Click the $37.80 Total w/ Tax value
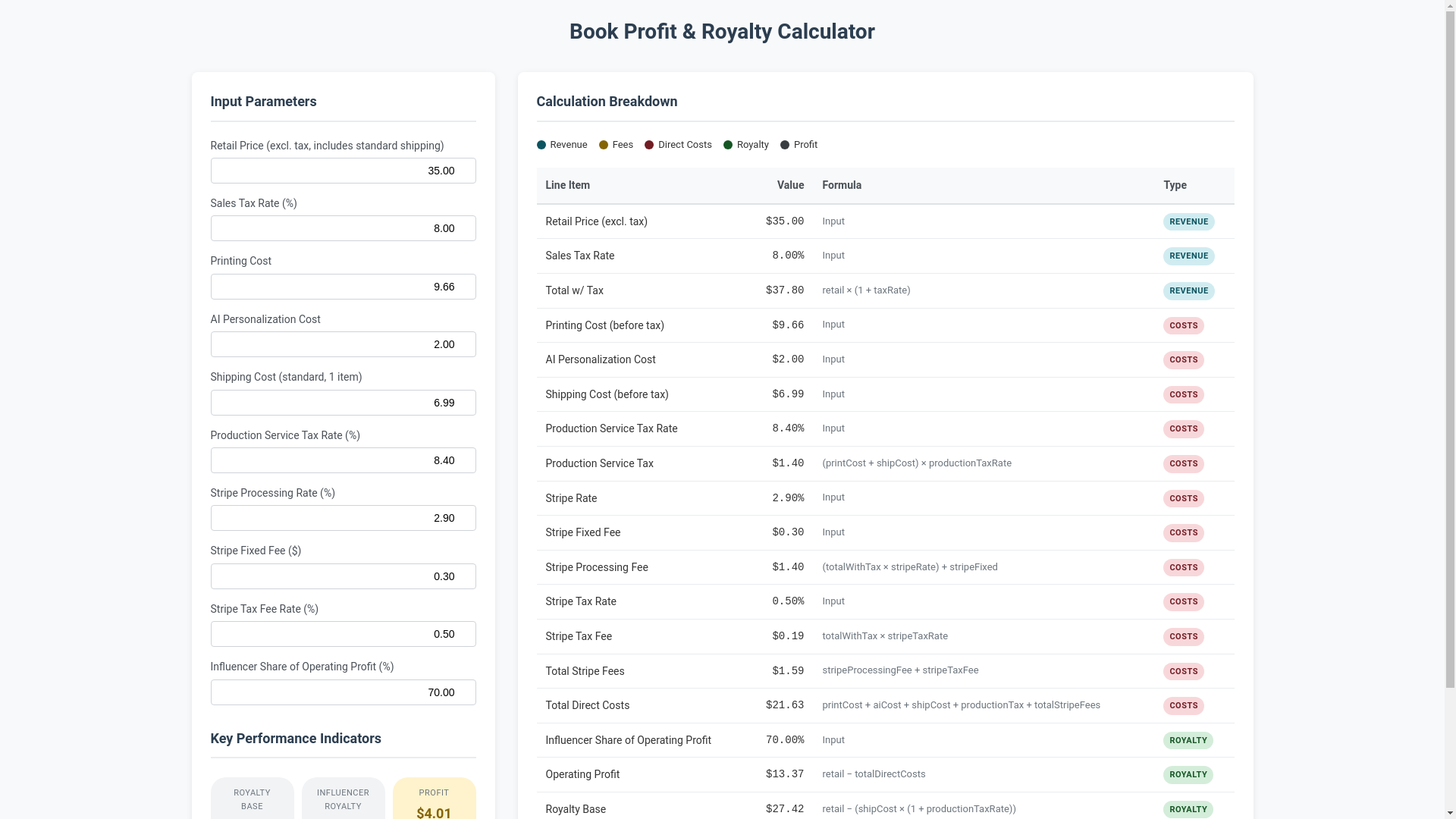This screenshot has width=1456, height=819. 784,290
